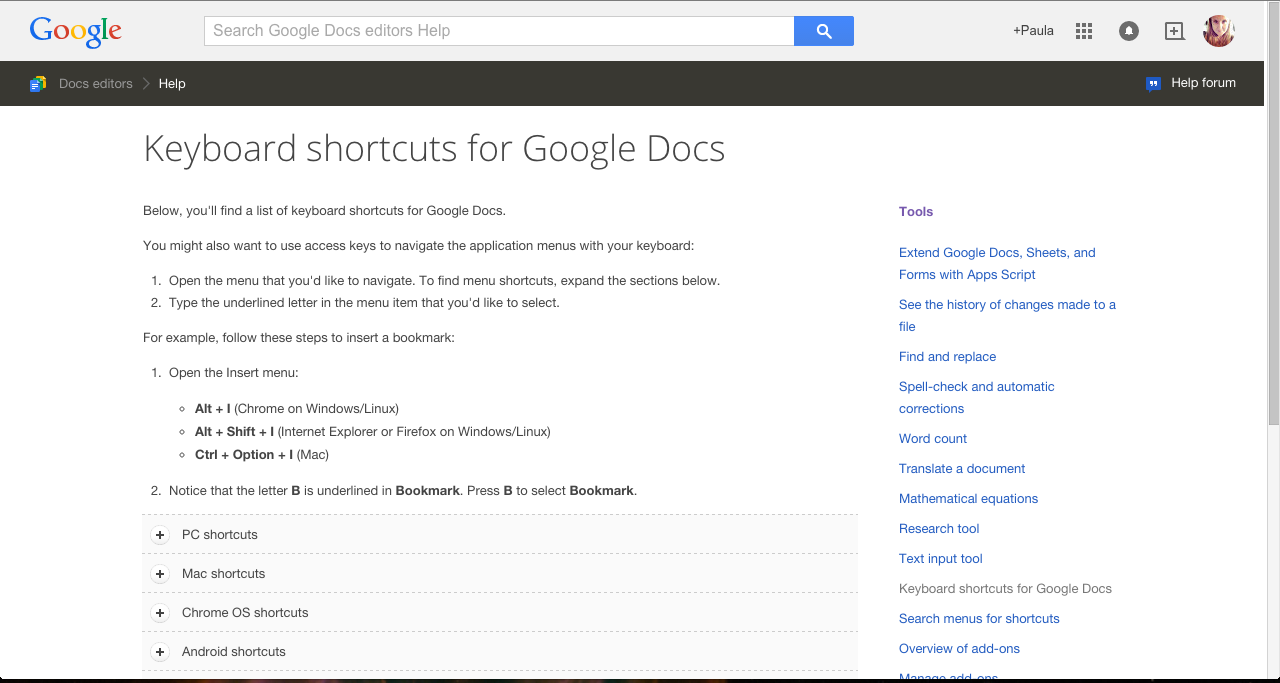
Task: Click the Chrome OS shortcuts label
Action: point(245,613)
